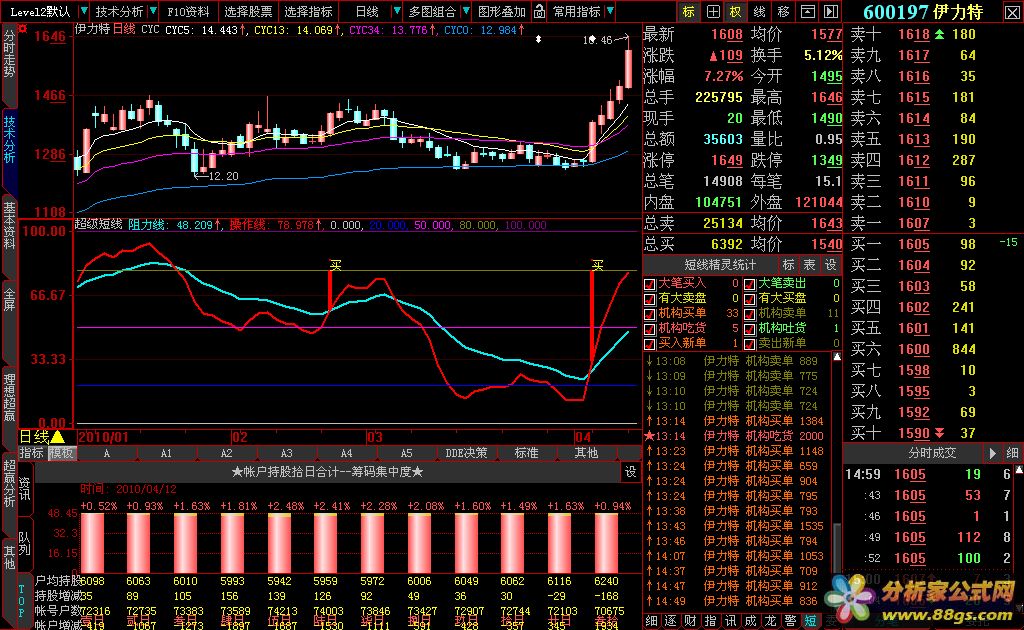This screenshot has width=1024, height=630.
Task: Open the 多图组合 dropdown menu
Action: click(432, 12)
